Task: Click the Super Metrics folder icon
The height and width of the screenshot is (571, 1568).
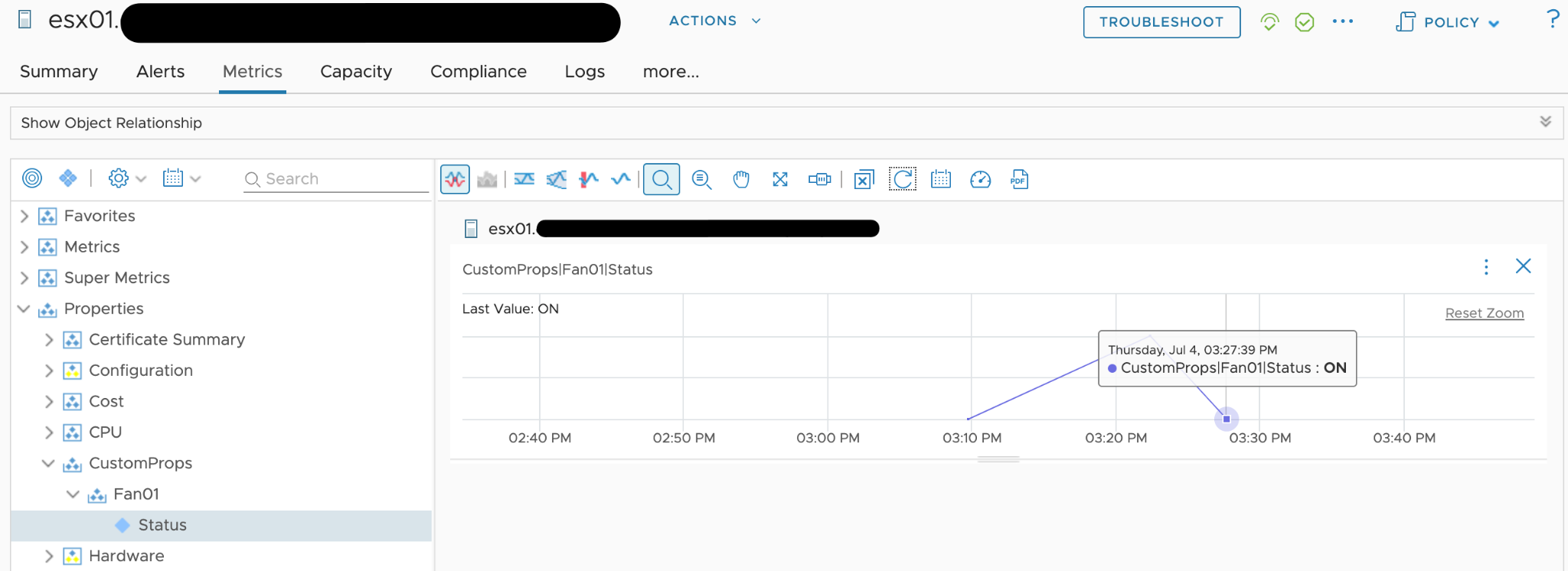Action: 47,278
